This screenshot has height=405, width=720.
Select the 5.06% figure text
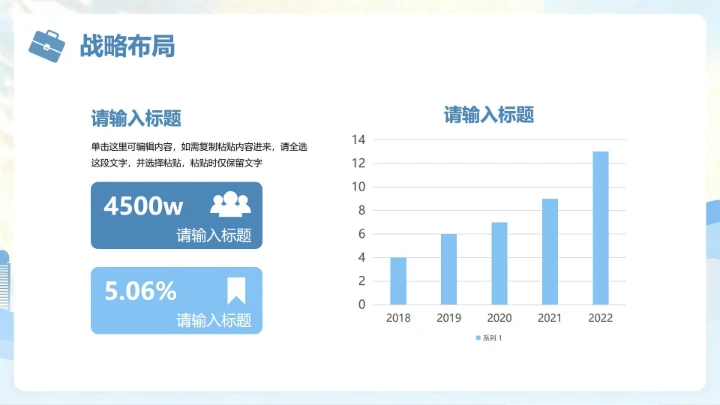point(140,291)
